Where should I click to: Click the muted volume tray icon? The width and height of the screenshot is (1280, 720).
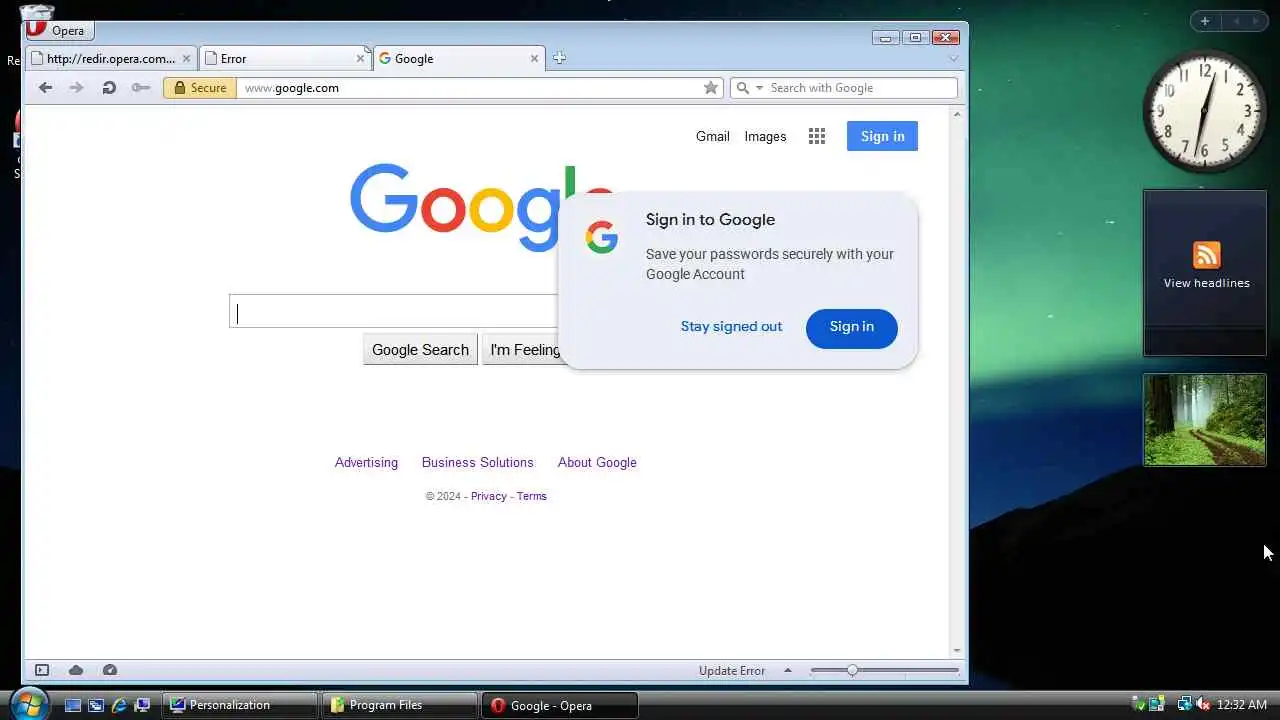[1202, 704]
